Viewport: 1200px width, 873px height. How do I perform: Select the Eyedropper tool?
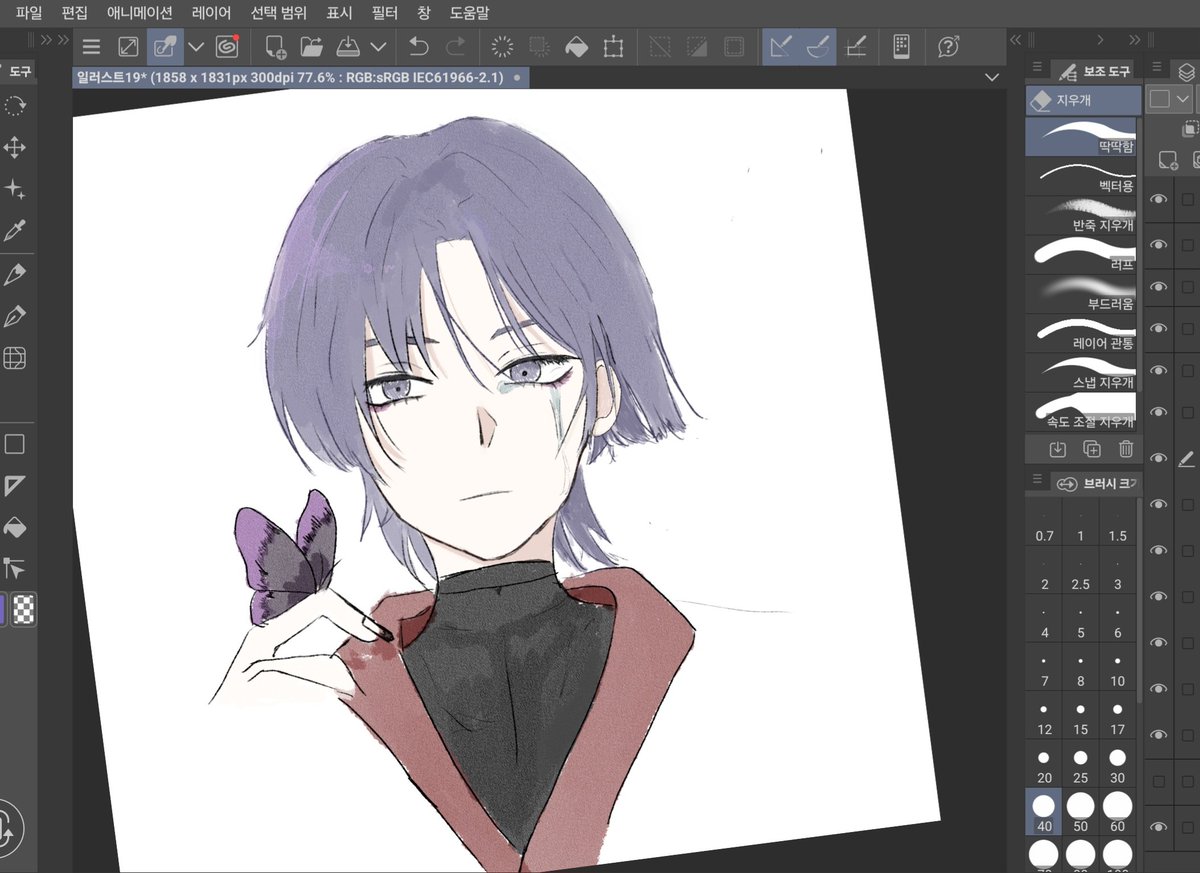pyautogui.click(x=15, y=231)
